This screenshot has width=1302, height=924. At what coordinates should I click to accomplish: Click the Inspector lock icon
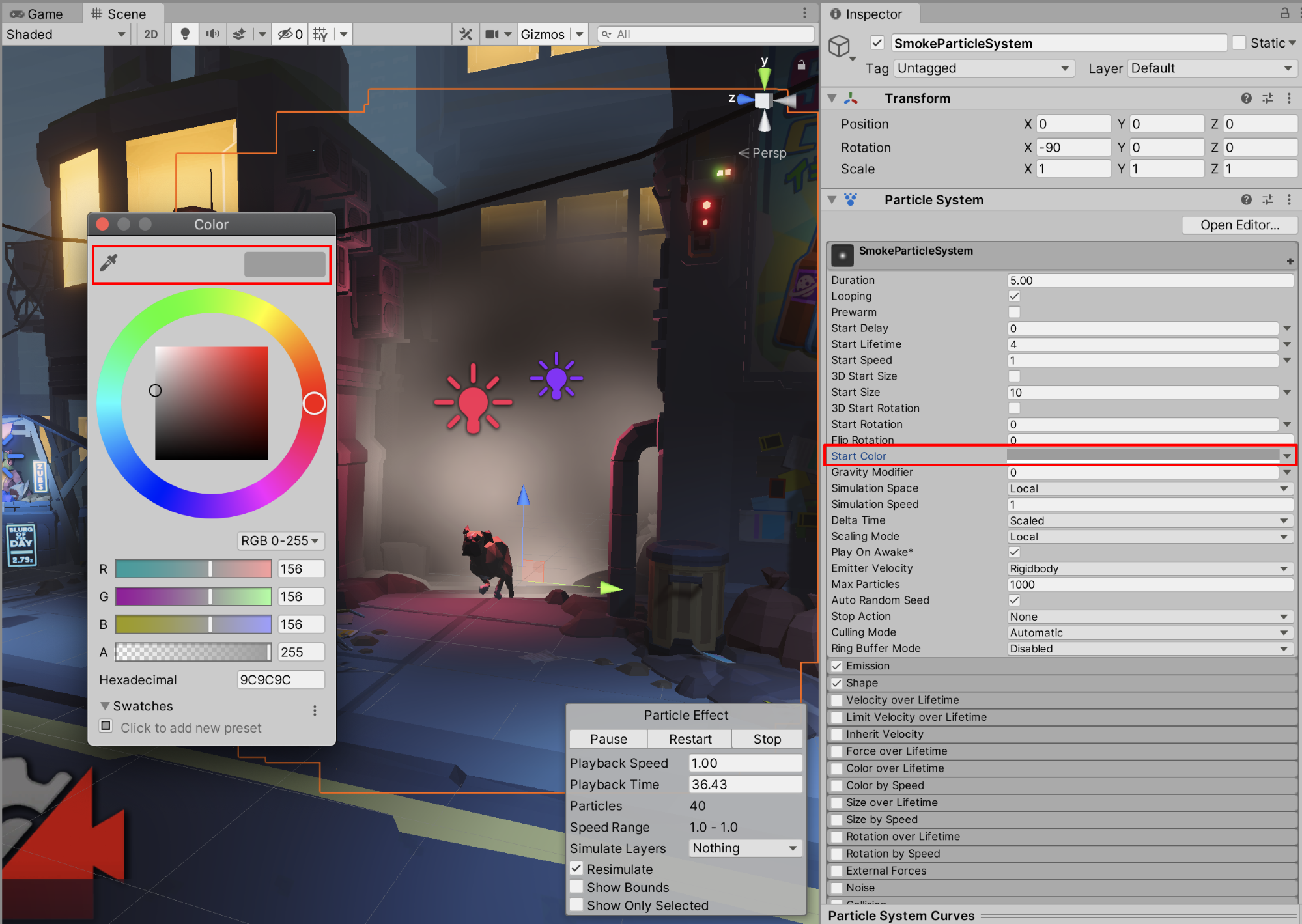[x=1284, y=13]
